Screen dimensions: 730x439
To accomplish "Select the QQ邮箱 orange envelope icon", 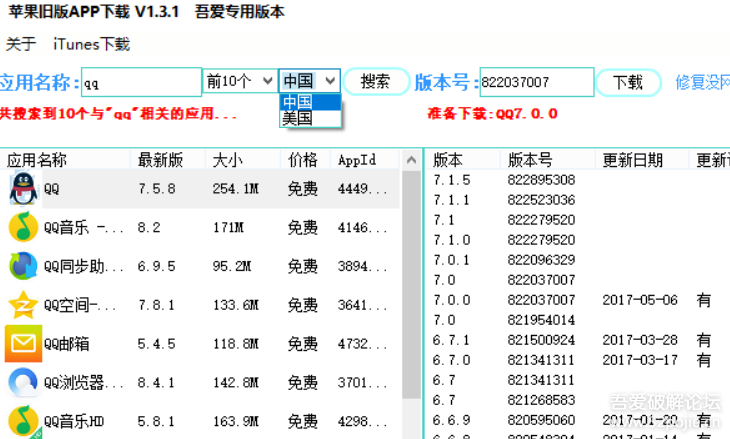I will click(23, 344).
